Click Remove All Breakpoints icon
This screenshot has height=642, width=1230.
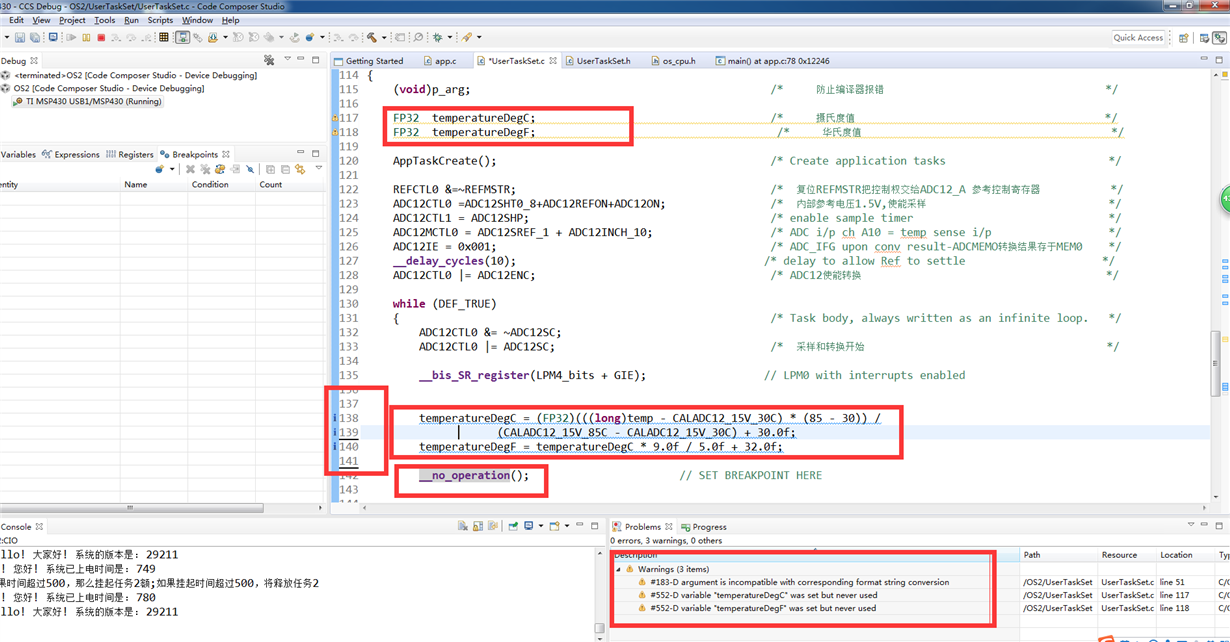pos(205,169)
